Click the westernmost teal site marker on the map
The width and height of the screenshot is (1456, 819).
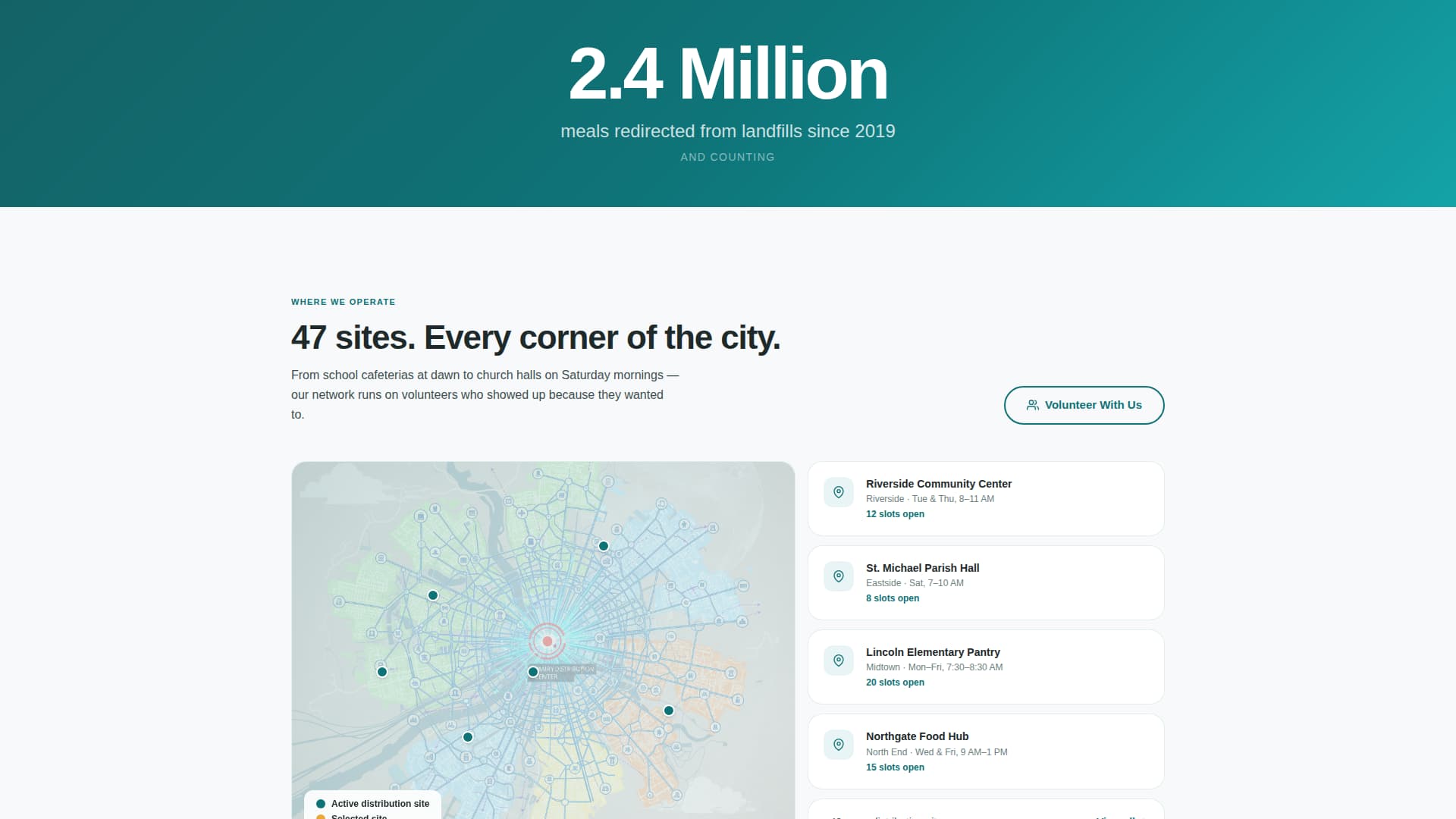coord(381,671)
